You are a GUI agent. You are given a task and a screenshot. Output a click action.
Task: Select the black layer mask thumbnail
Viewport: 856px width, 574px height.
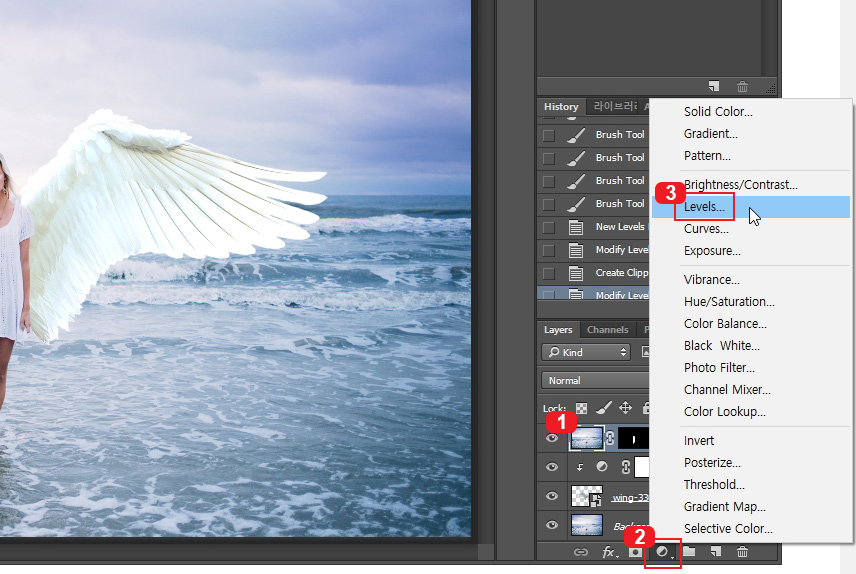coord(633,439)
